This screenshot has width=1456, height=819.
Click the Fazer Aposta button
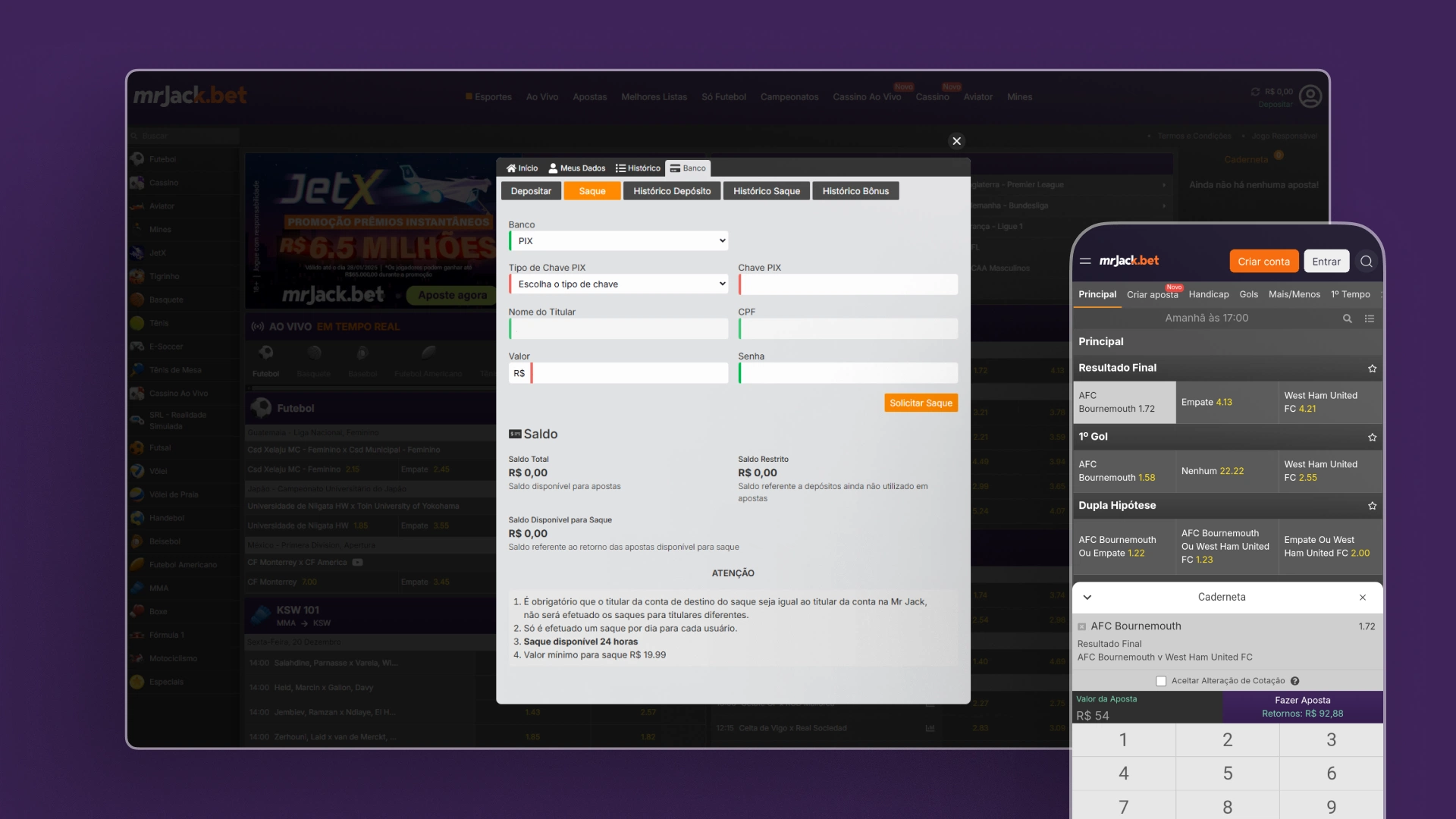click(1302, 707)
